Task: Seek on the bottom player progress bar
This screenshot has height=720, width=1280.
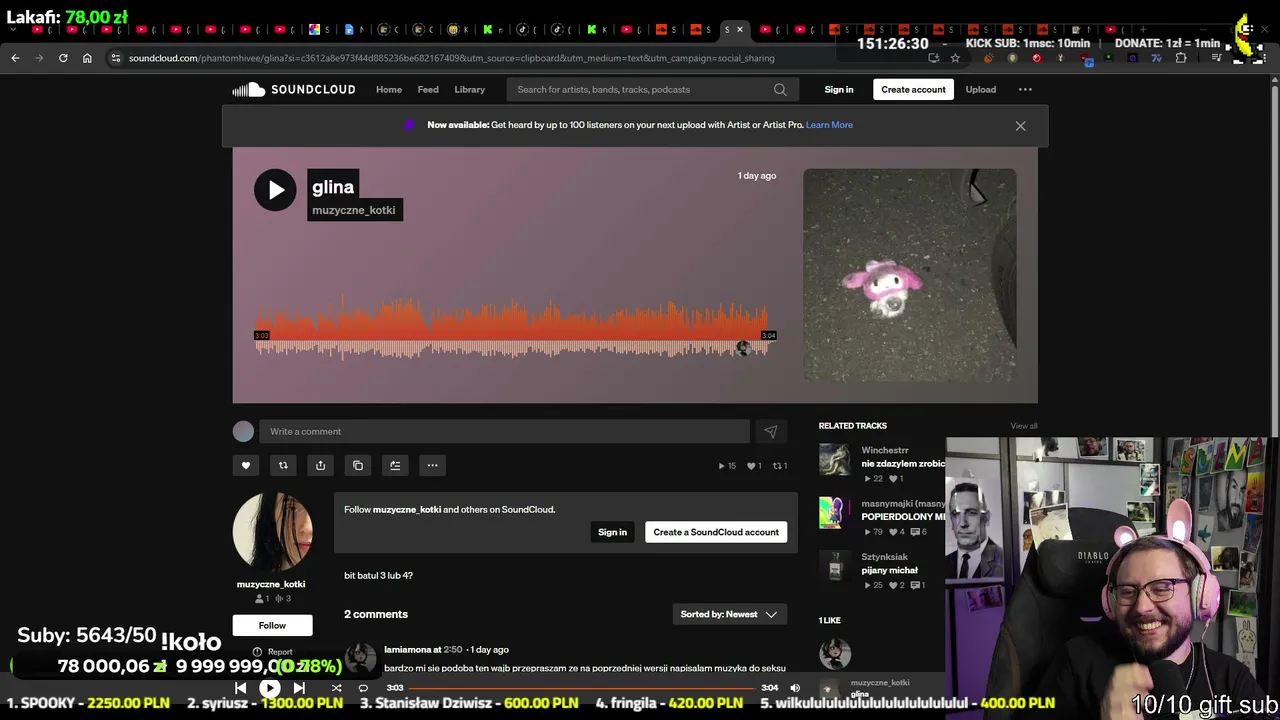Action: 581,688
